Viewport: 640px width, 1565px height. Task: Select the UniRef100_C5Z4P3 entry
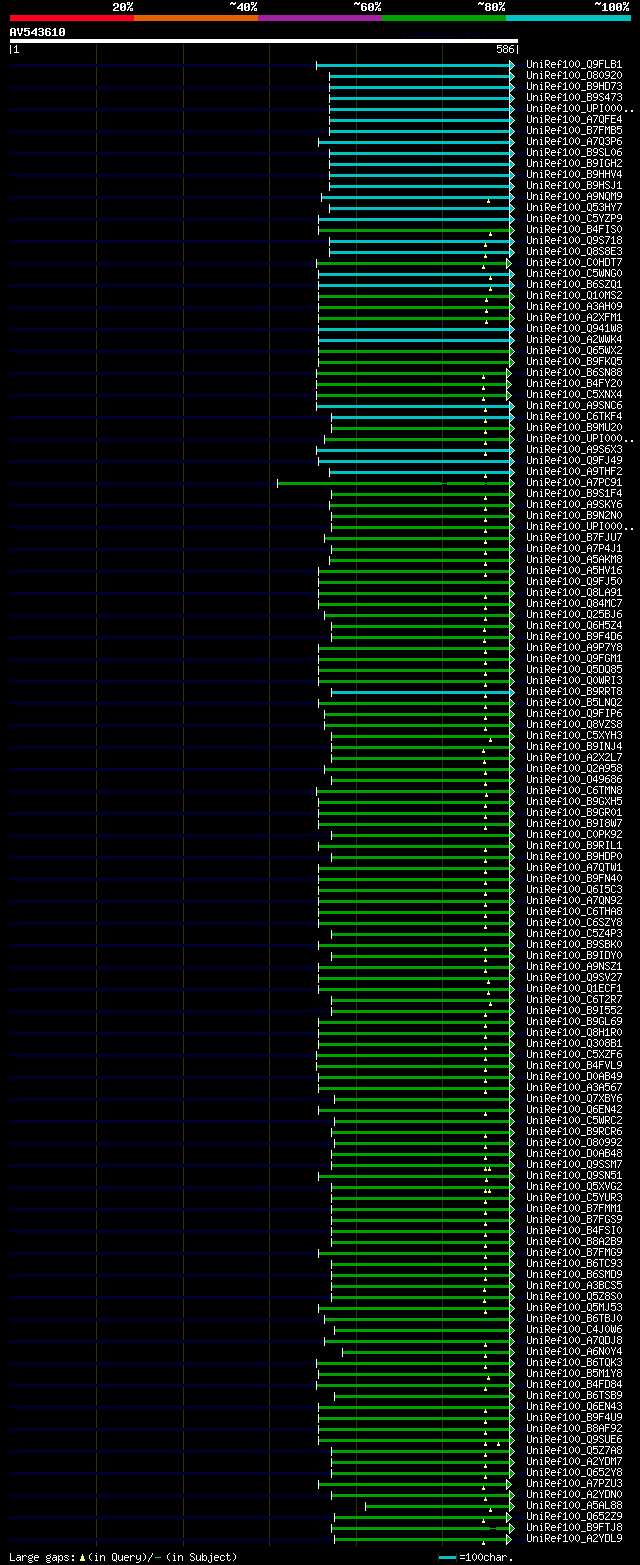(574, 933)
